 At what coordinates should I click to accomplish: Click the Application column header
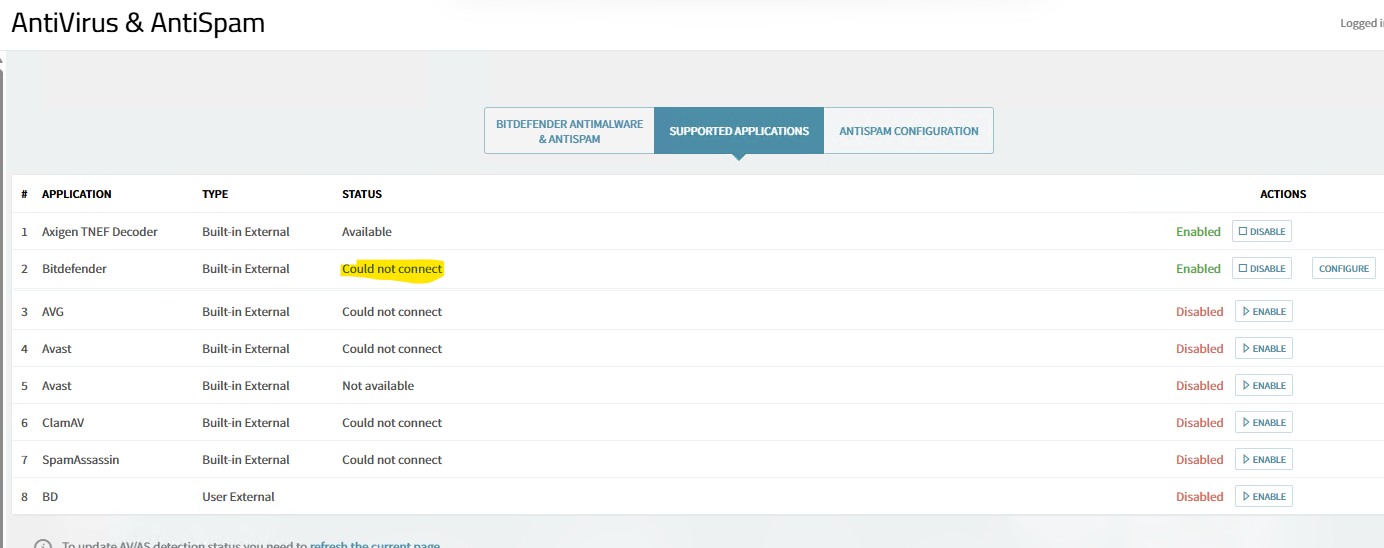coord(76,194)
